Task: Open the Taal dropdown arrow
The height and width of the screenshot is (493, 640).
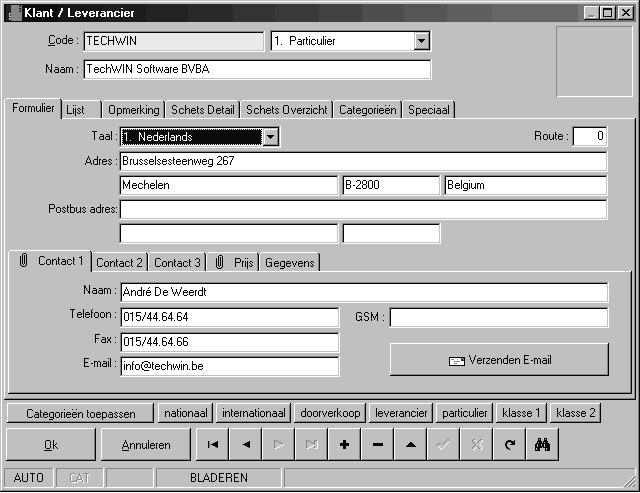Action: 271,137
